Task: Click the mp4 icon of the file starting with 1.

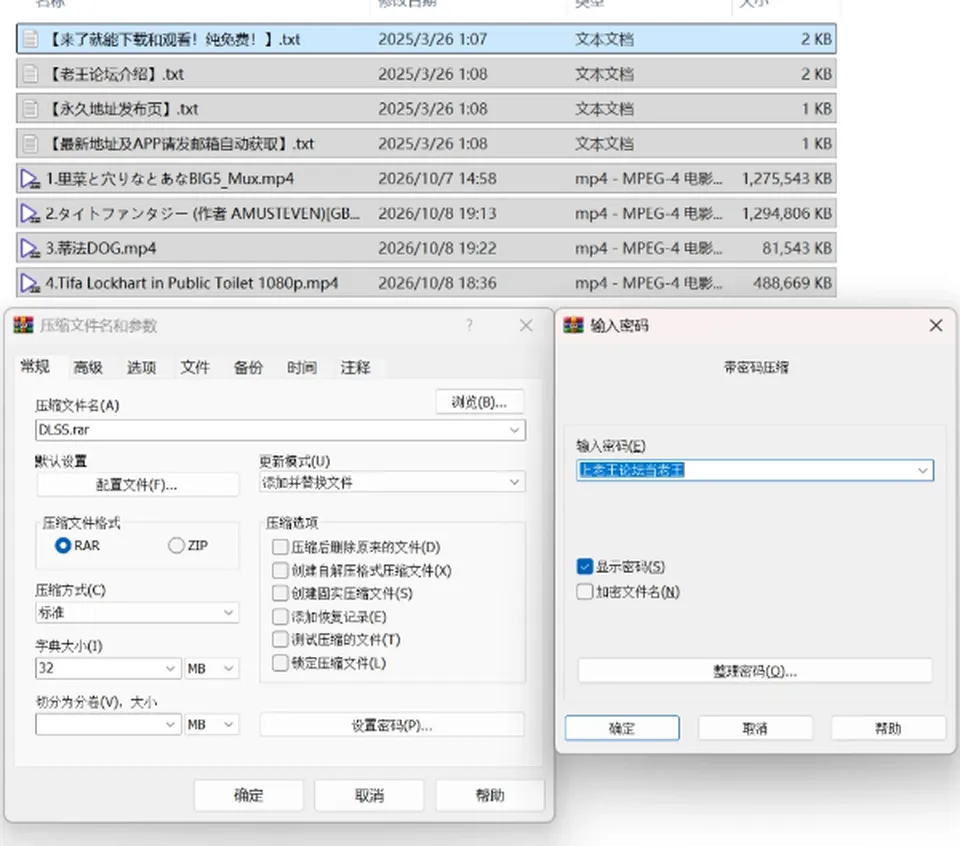Action: click(x=29, y=179)
